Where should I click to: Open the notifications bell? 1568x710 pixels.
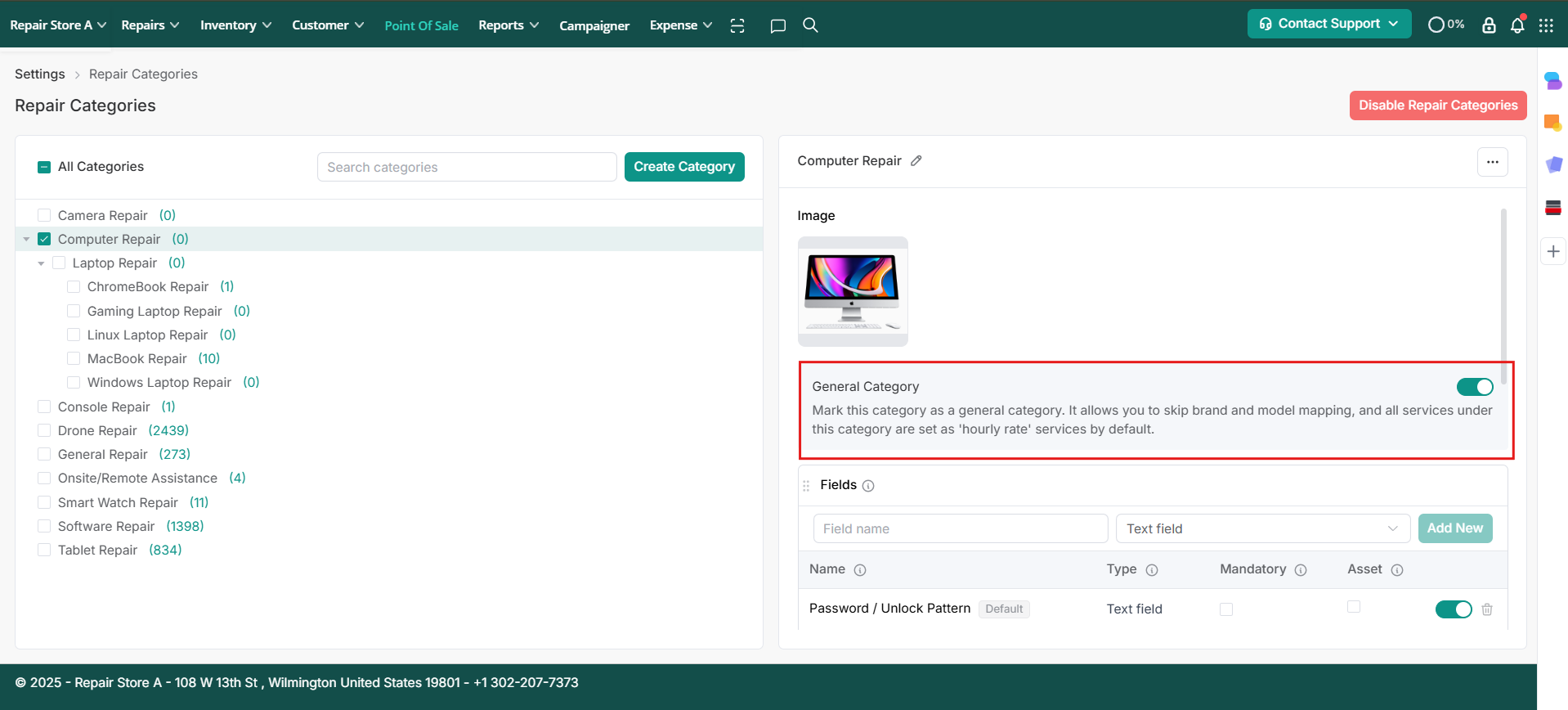(1517, 25)
